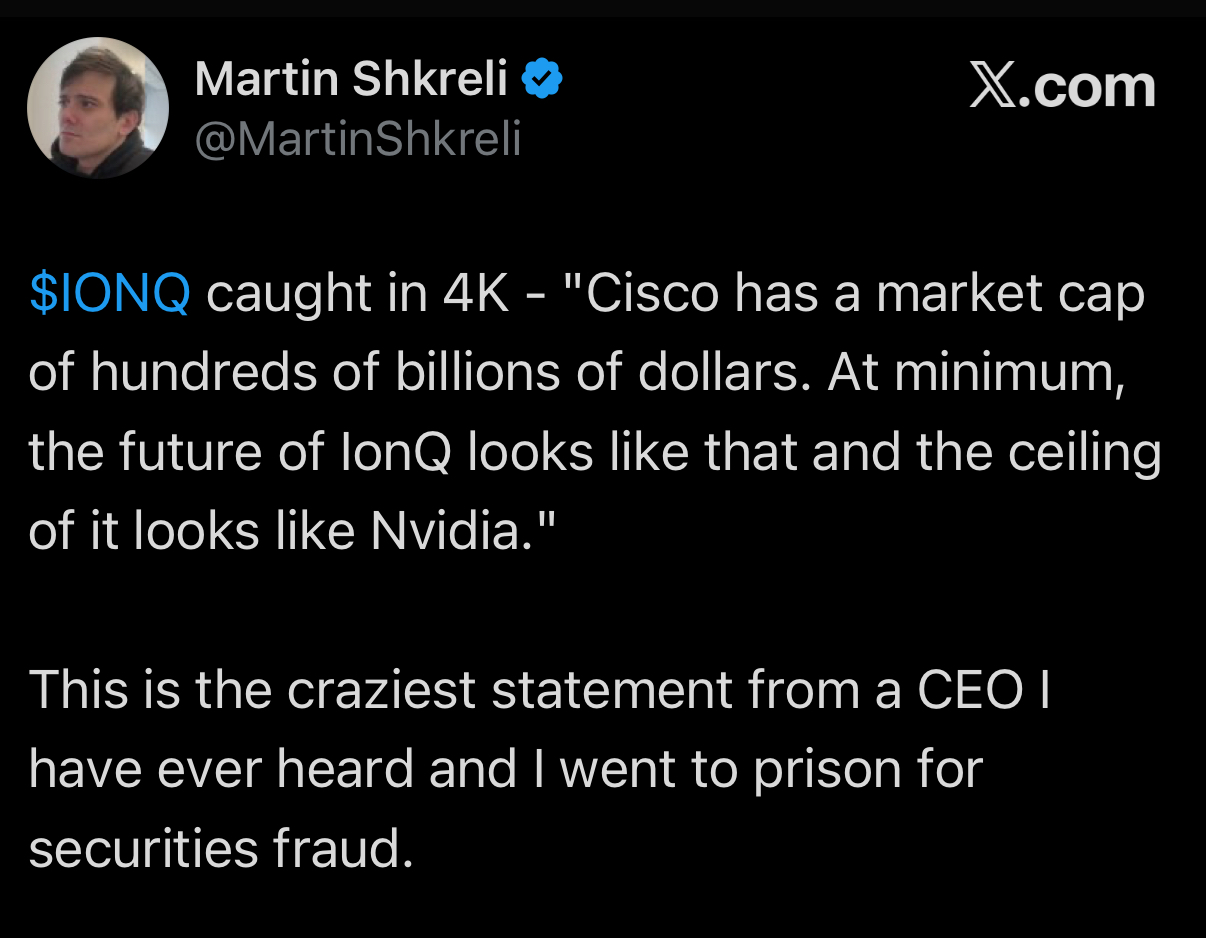Click the line starting "of hundreds of billions"

pos(576,373)
